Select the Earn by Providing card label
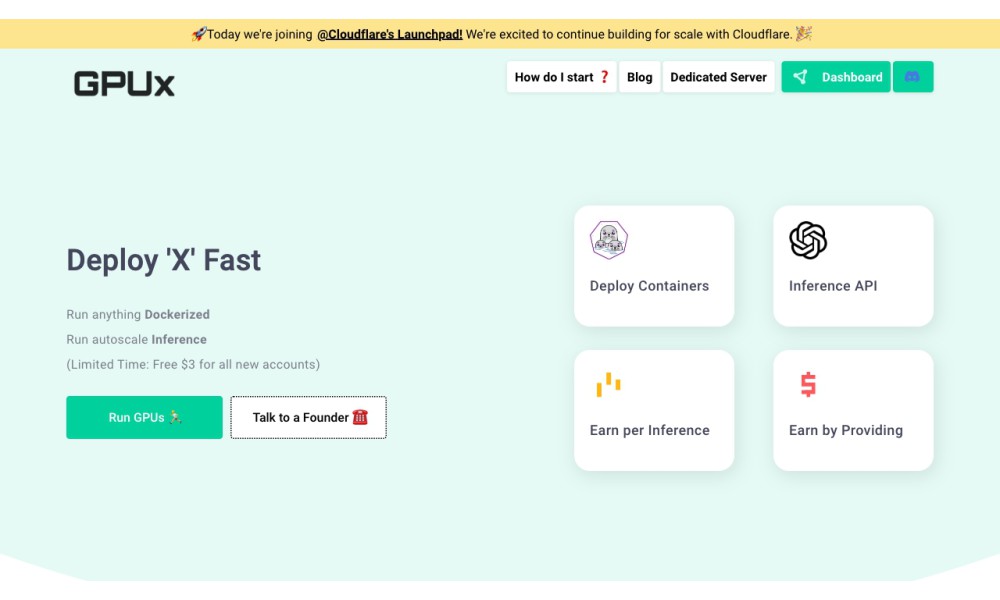1000x600 pixels. click(x=846, y=430)
